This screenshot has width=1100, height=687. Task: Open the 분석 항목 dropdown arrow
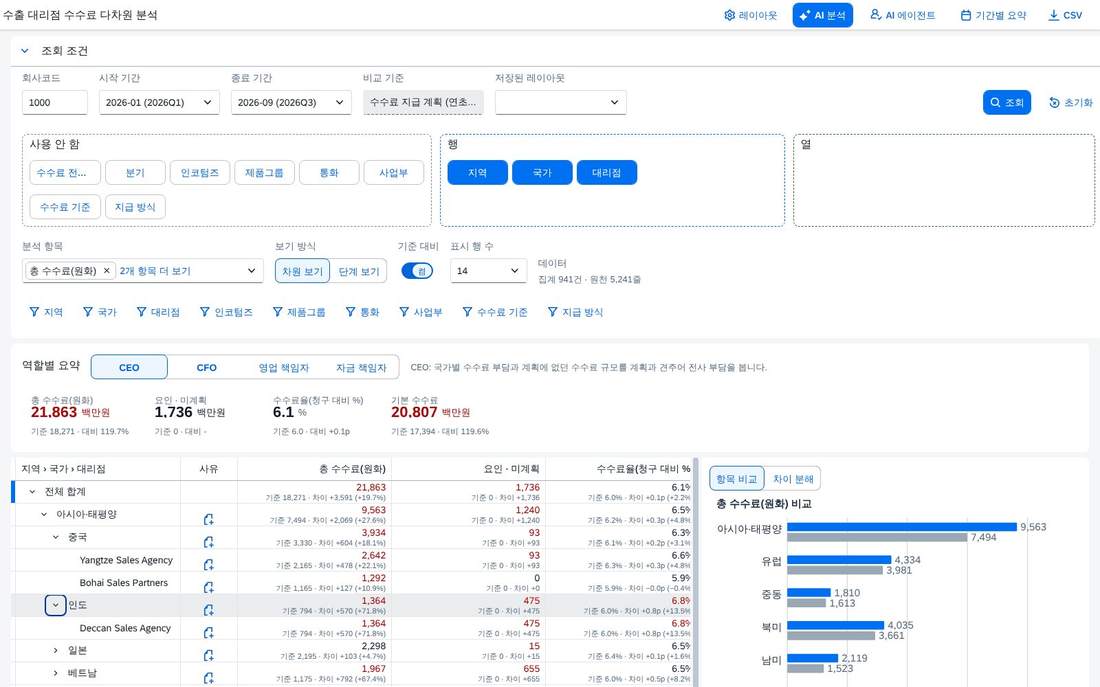coord(251,271)
